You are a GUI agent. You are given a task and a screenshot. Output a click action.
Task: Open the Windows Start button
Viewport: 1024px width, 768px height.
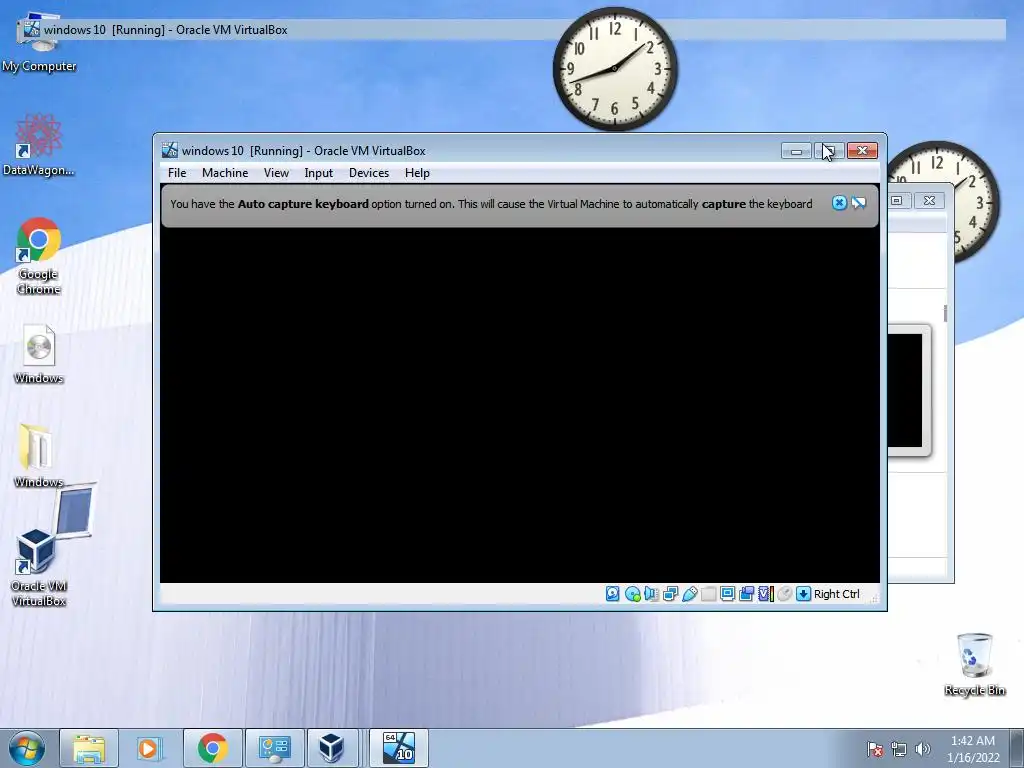[26, 748]
